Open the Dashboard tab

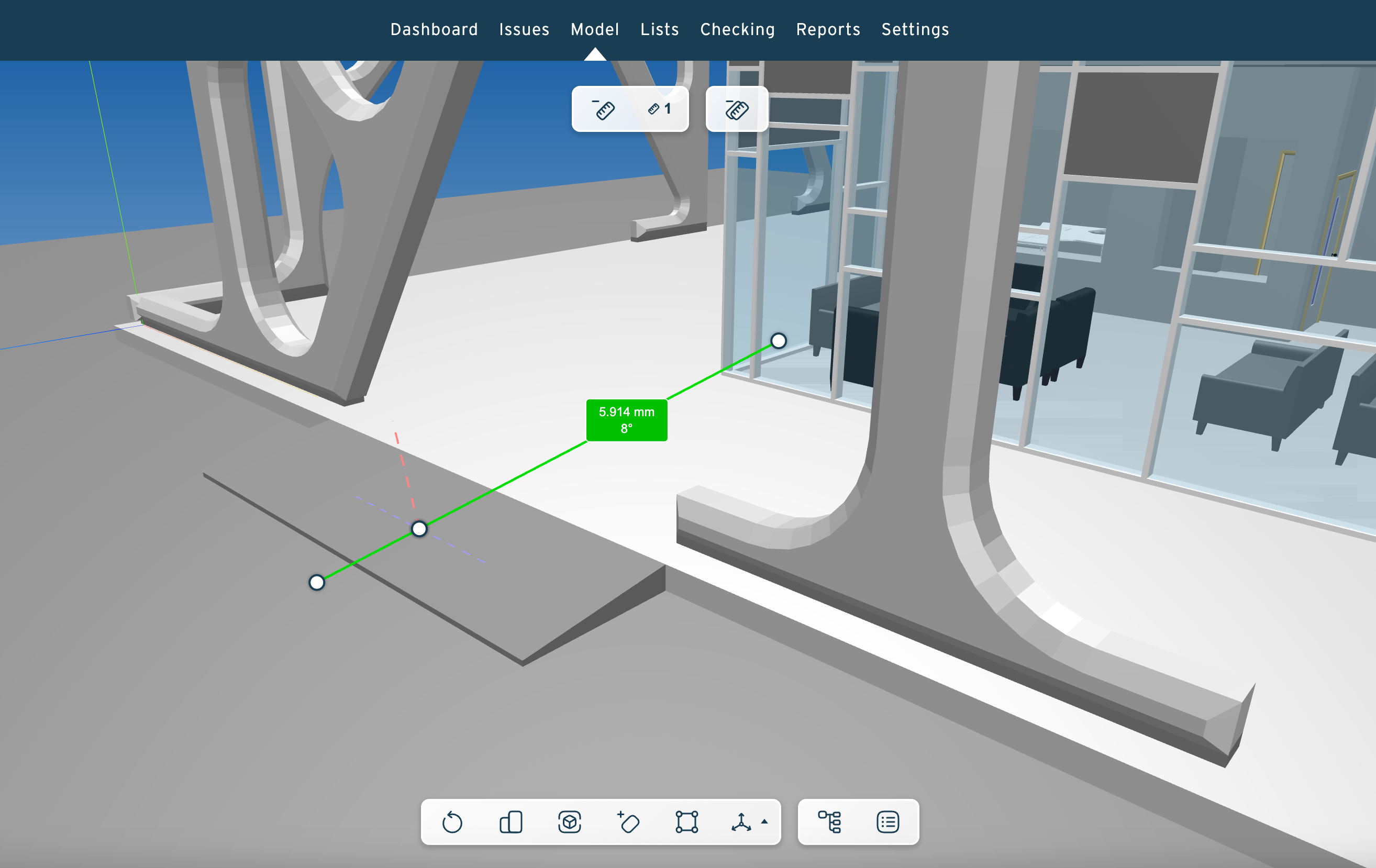click(434, 29)
